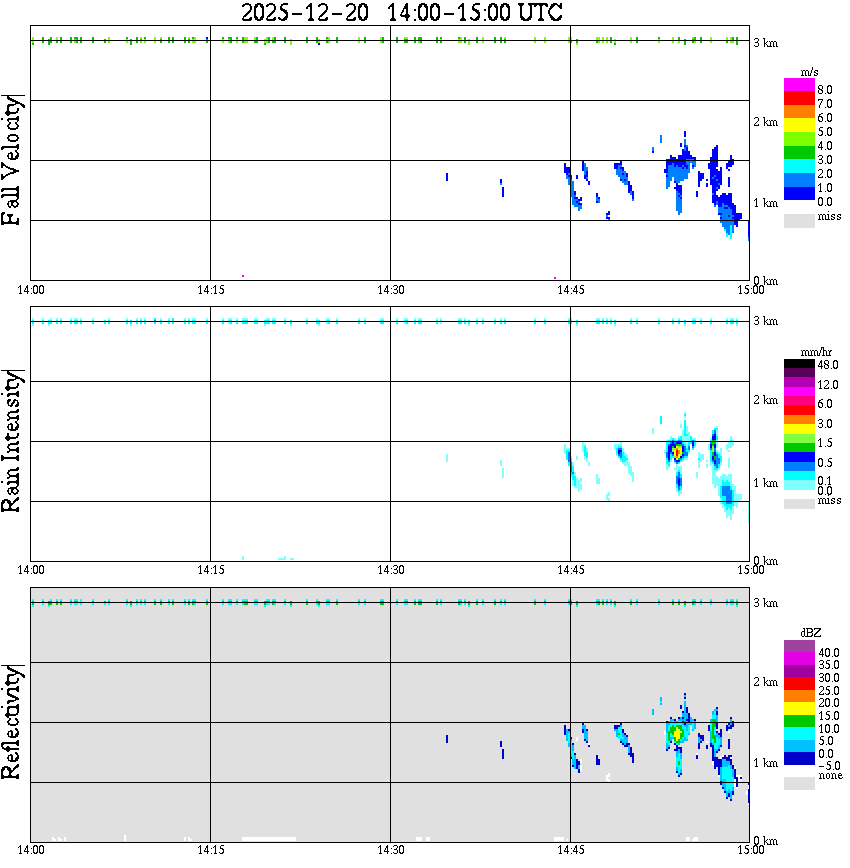Click the '14:45' time label under Fall Velocity
The height and width of the screenshot is (868, 850).
pos(571,290)
